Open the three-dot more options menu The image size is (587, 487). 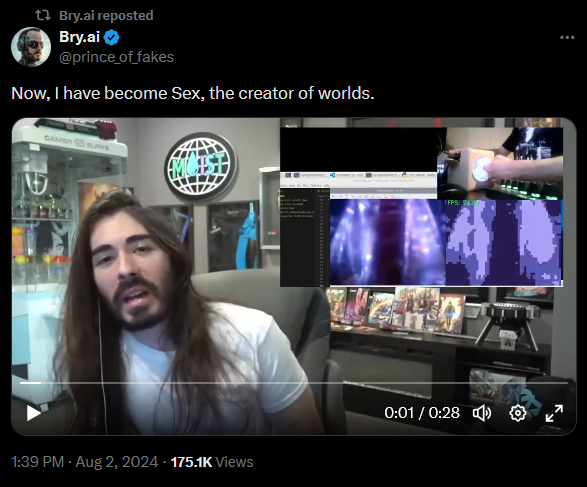coord(567,37)
